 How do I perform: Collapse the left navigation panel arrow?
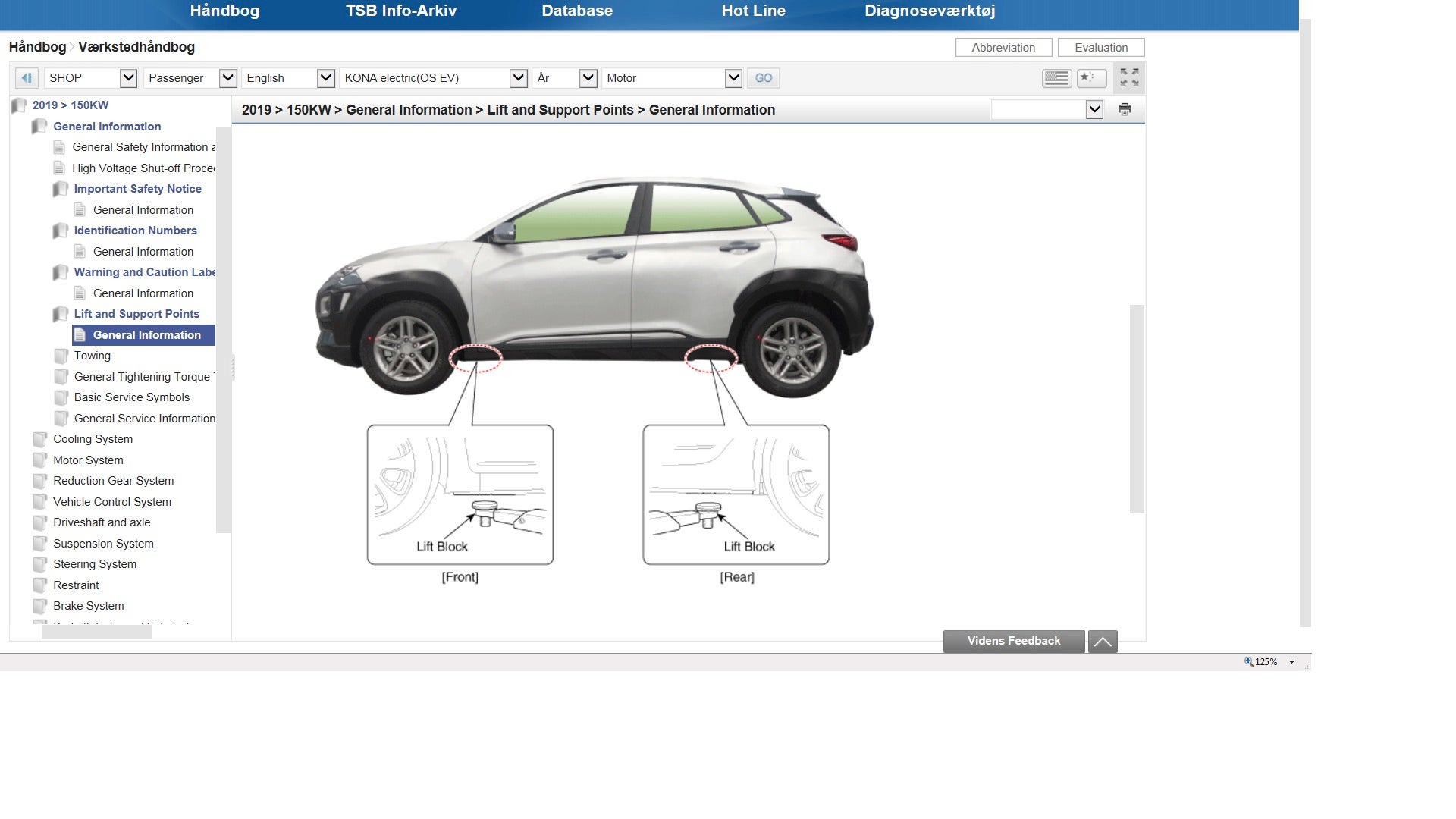[x=27, y=78]
